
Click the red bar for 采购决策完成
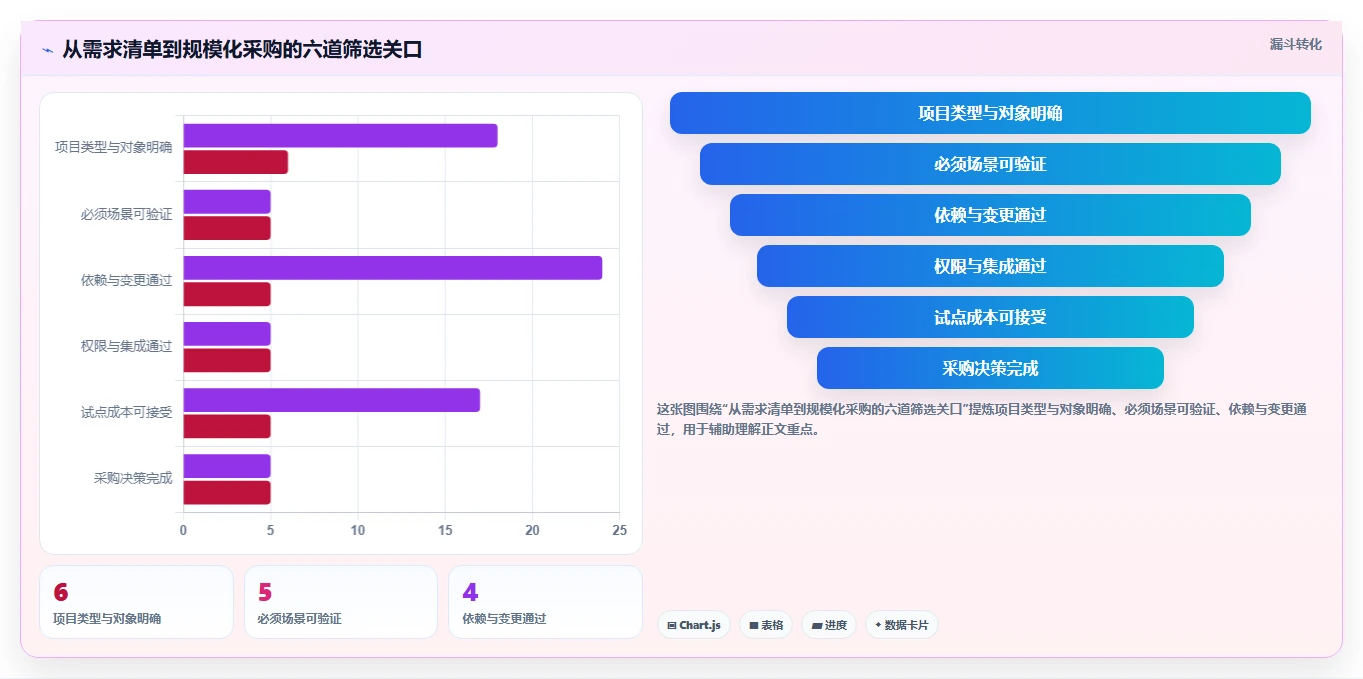(227, 492)
